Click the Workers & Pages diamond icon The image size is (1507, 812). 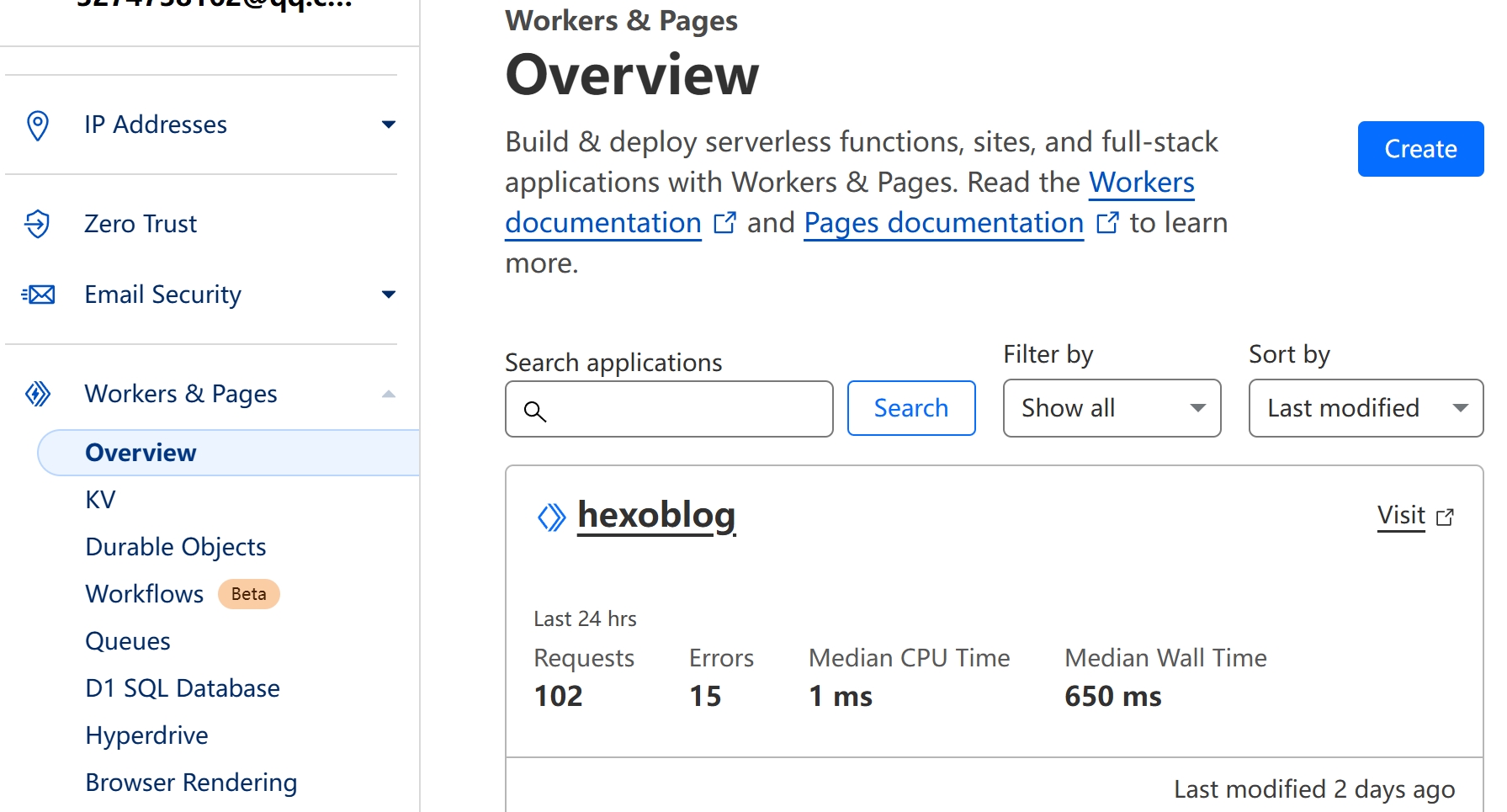[x=38, y=394]
